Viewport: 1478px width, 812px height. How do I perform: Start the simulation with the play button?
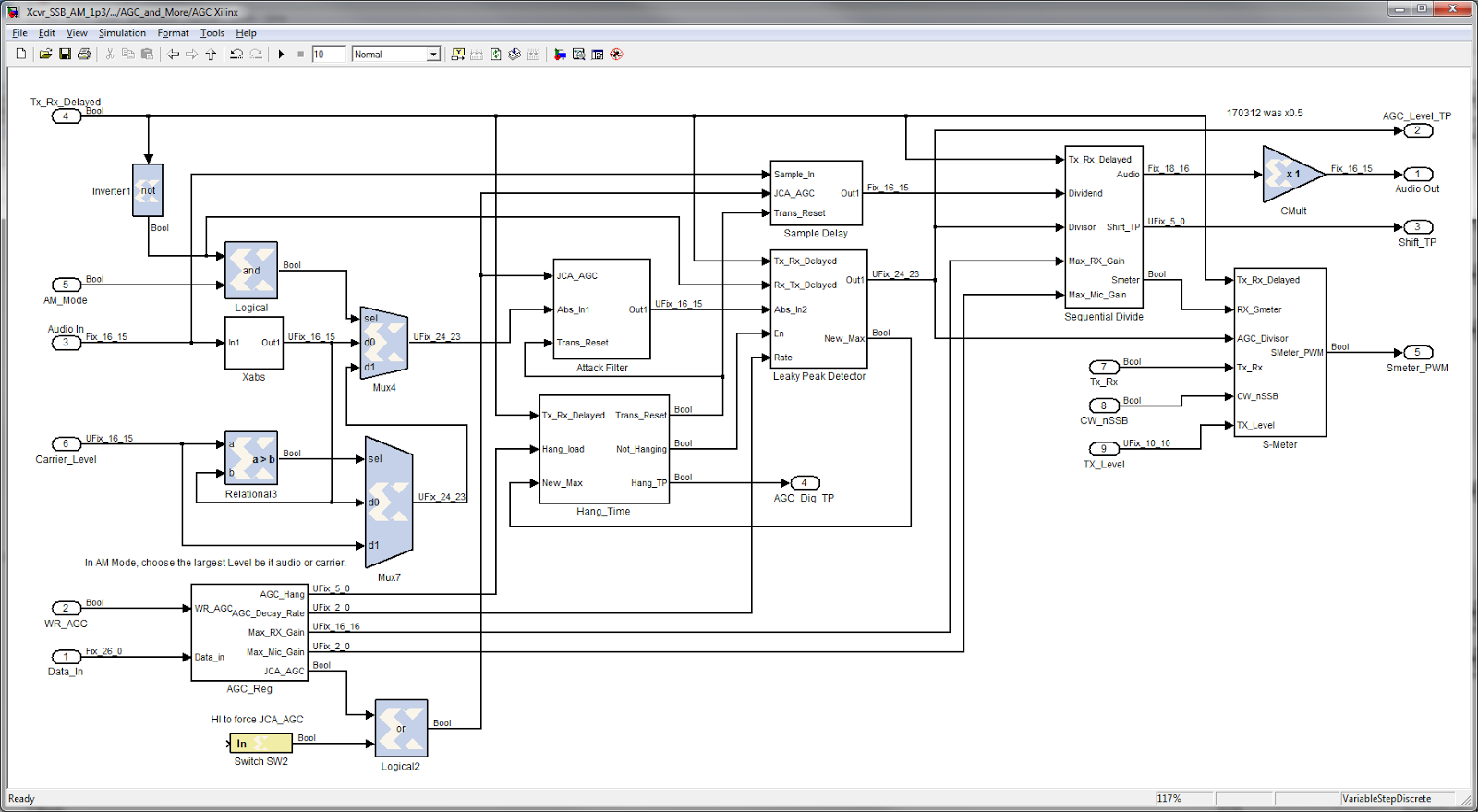click(281, 55)
